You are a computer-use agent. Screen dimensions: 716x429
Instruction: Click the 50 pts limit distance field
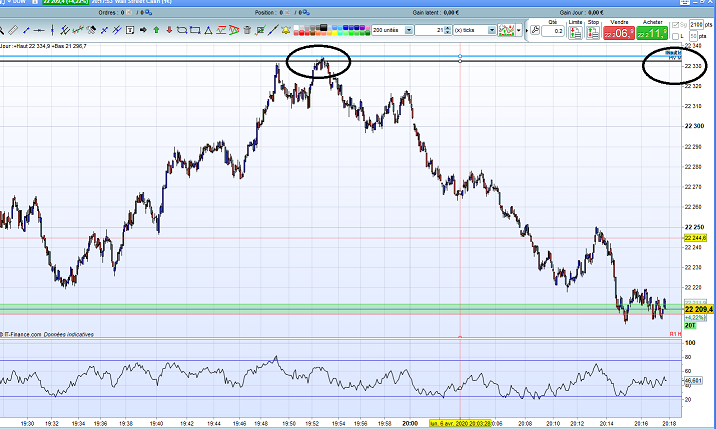click(693, 36)
